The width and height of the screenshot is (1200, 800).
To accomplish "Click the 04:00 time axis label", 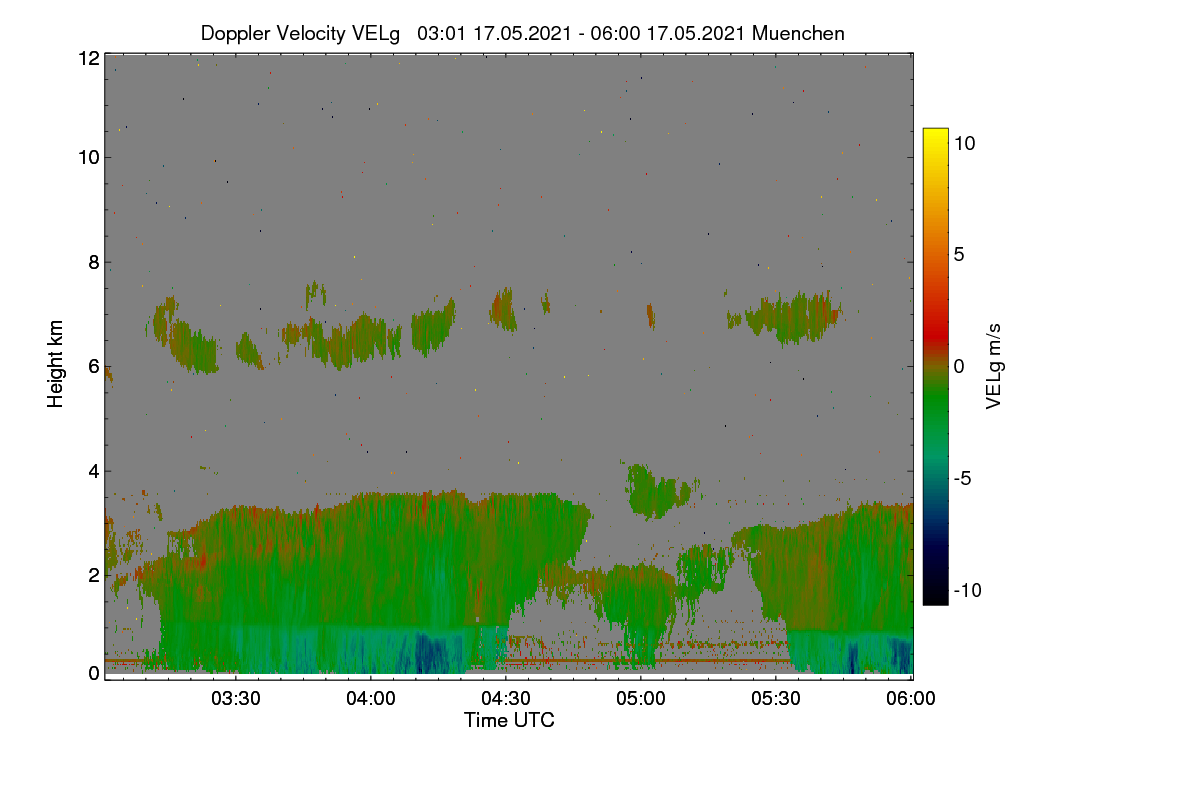I will [x=371, y=699].
